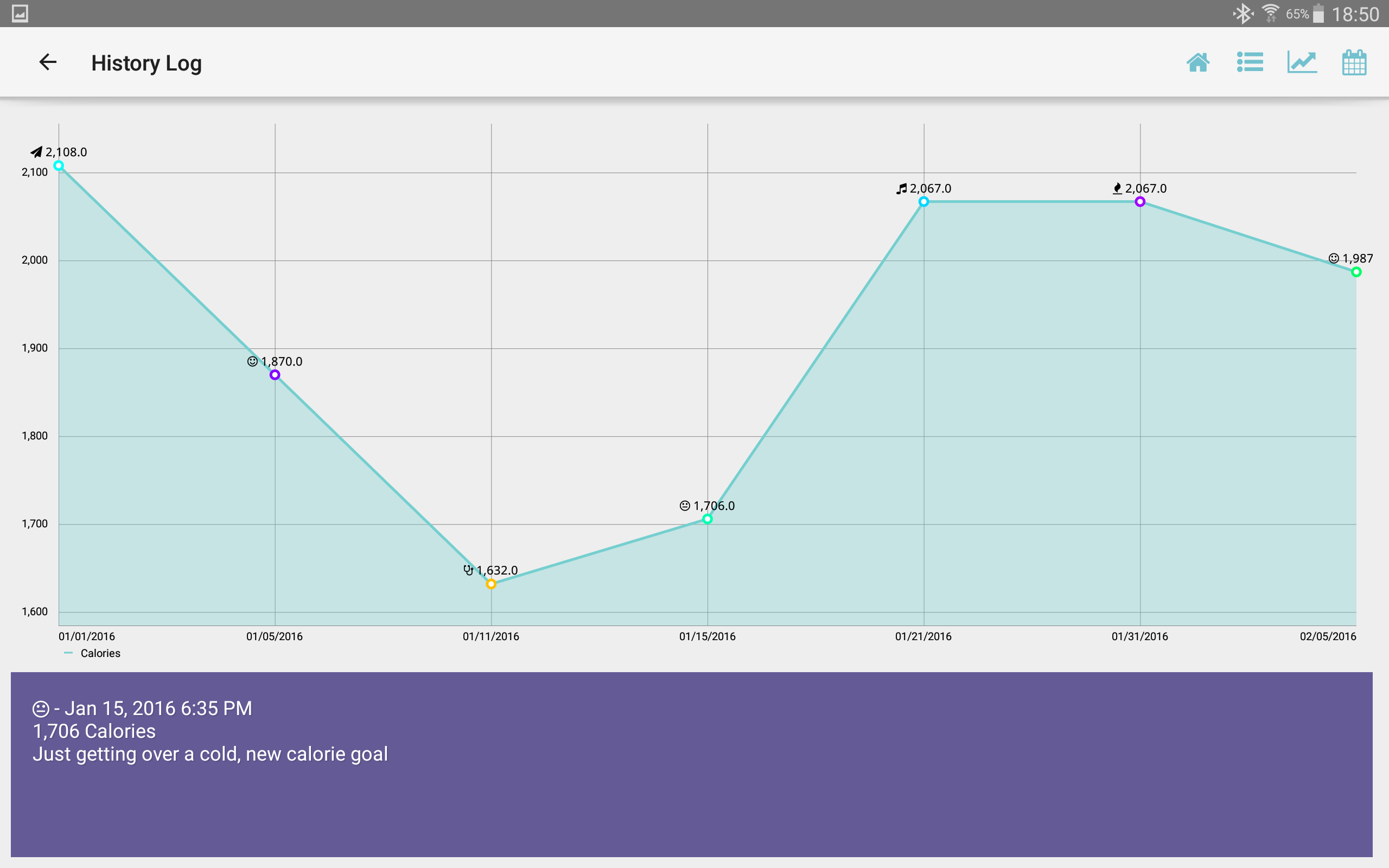
Task: Click the 01/15/2016 axis label
Action: click(x=707, y=636)
